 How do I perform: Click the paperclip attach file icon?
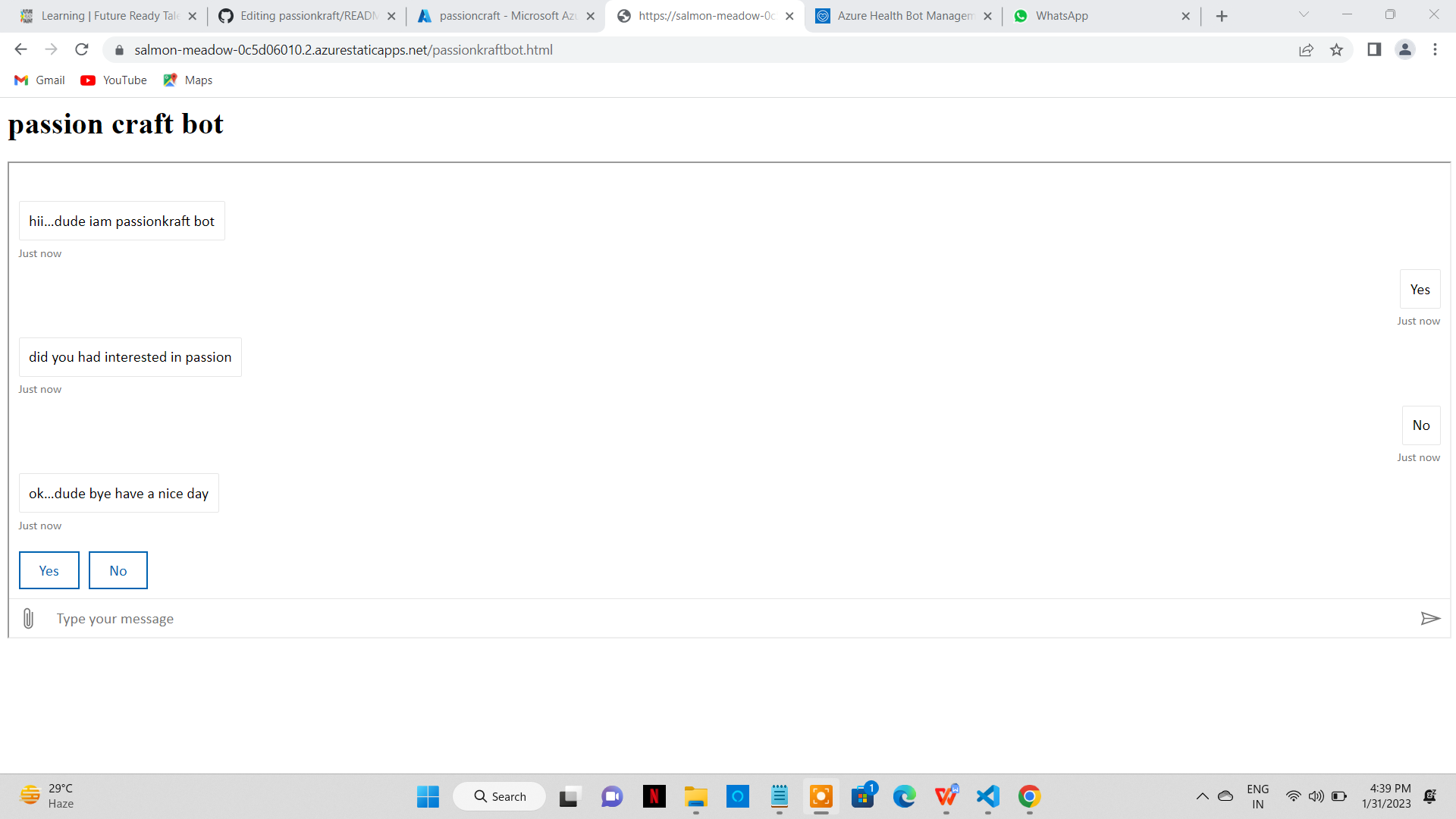(28, 619)
